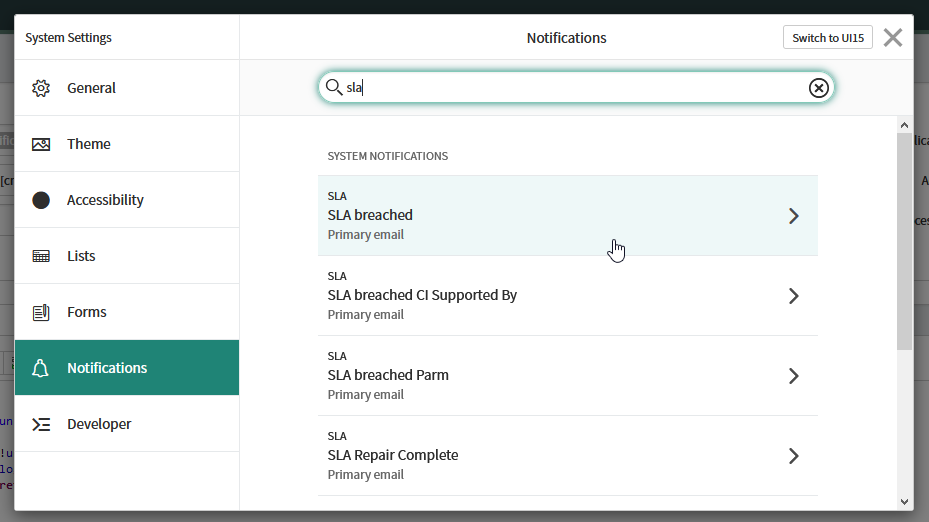Select the SLA breached notification text
The height and width of the screenshot is (522, 929).
[x=370, y=215]
